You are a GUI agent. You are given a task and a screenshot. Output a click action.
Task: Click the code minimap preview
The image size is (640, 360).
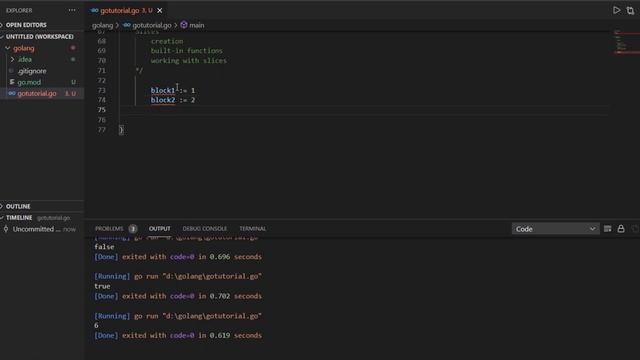tap(626, 43)
